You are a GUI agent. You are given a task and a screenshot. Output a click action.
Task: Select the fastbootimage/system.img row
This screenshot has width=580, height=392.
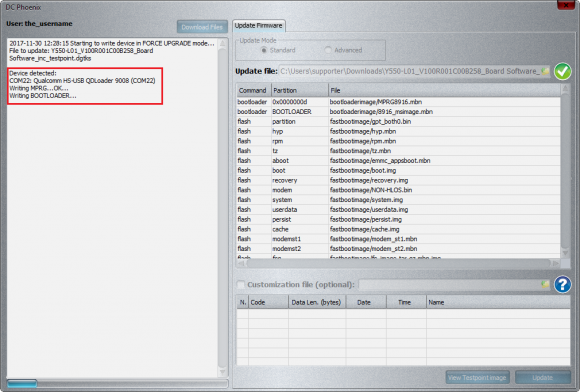399,200
